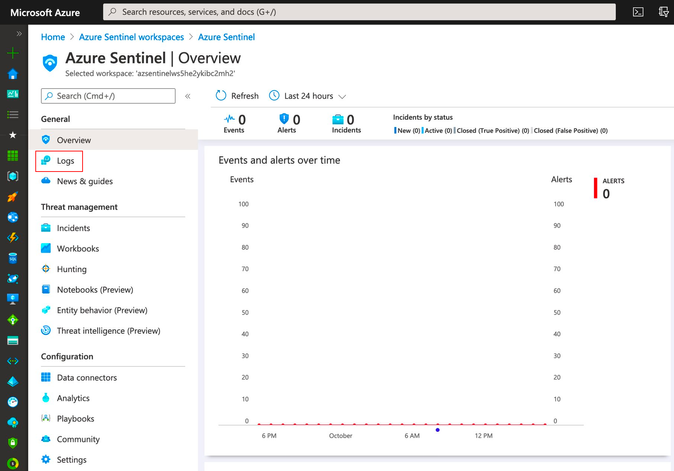Focus the Search (Cmd+/) menu filter box
The height and width of the screenshot is (471, 674).
[108, 96]
